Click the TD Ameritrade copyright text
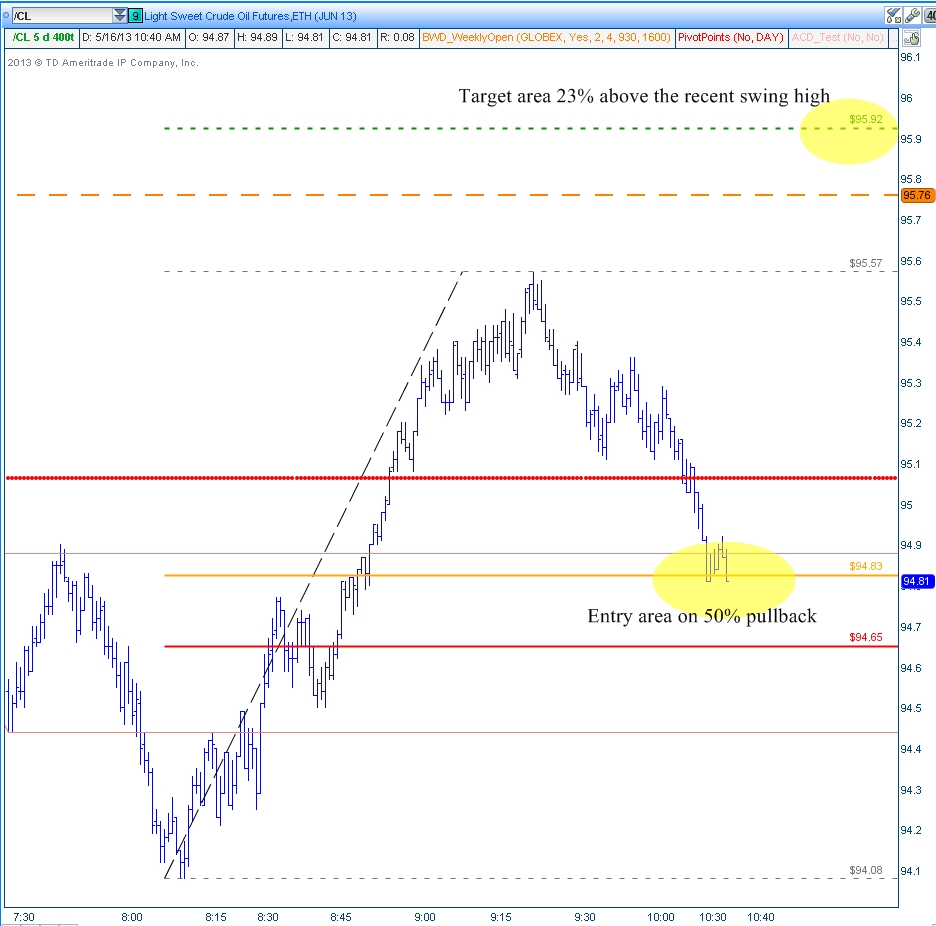 tap(103, 63)
